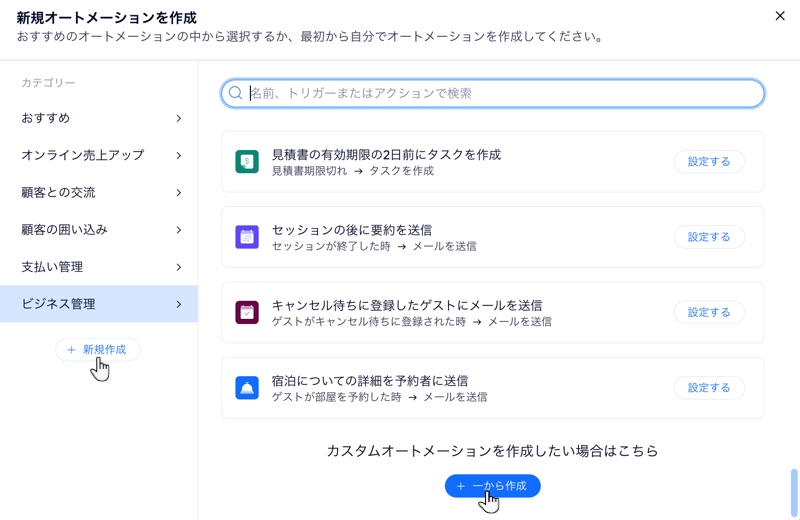Click the text セッションが終了した時 → メールを送信
This screenshot has width=800, height=520.
374,246
